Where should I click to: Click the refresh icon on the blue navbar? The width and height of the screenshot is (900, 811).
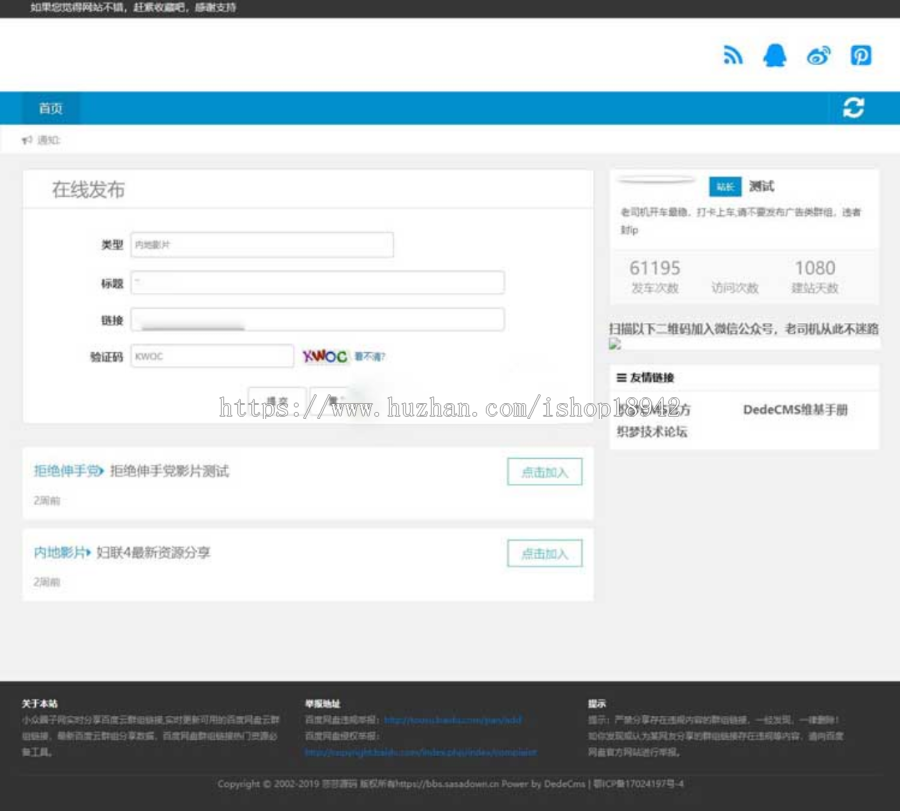853,107
